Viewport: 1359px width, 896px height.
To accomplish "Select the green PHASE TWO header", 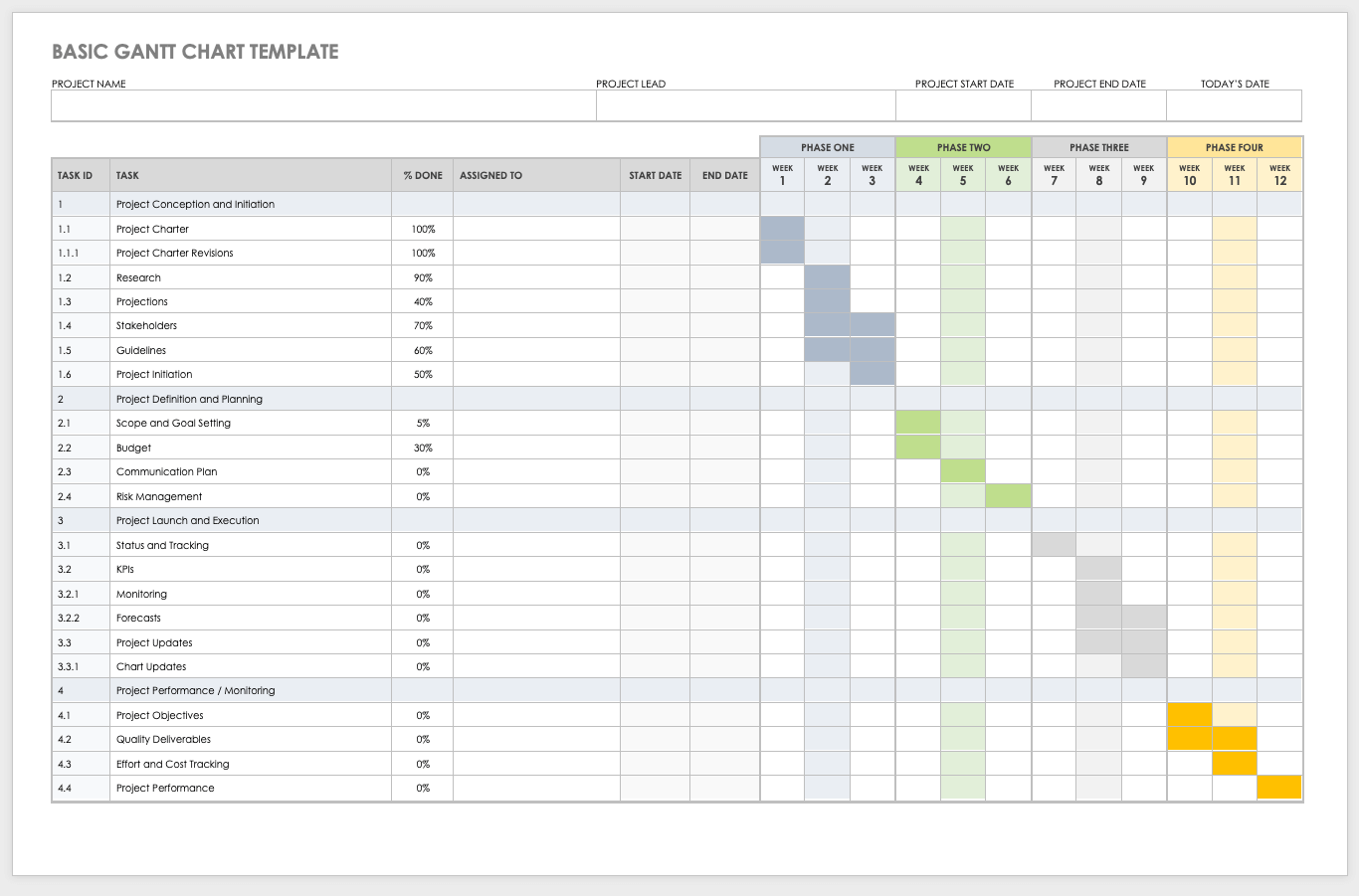I will (x=962, y=146).
